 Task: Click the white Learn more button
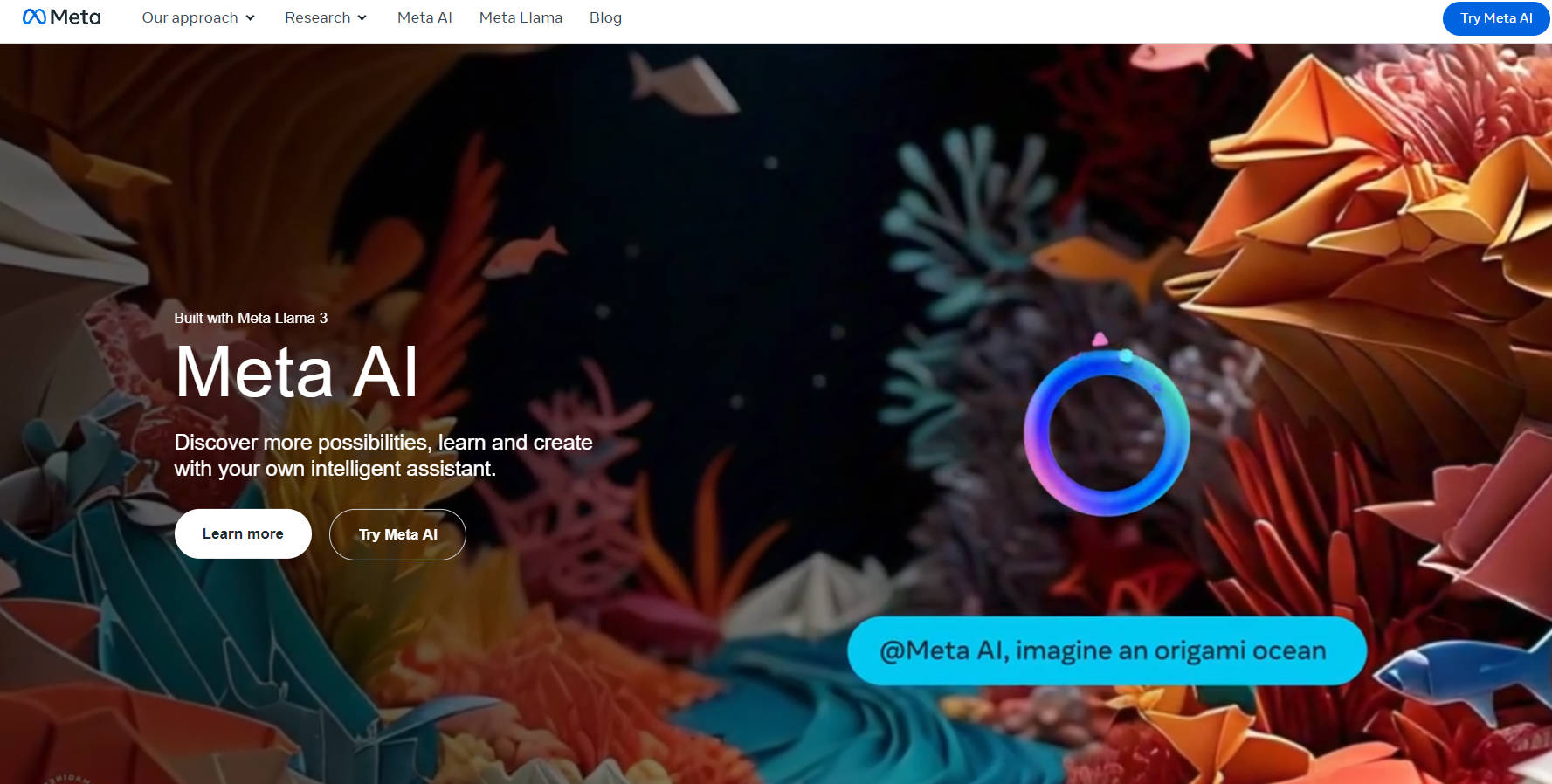click(243, 533)
